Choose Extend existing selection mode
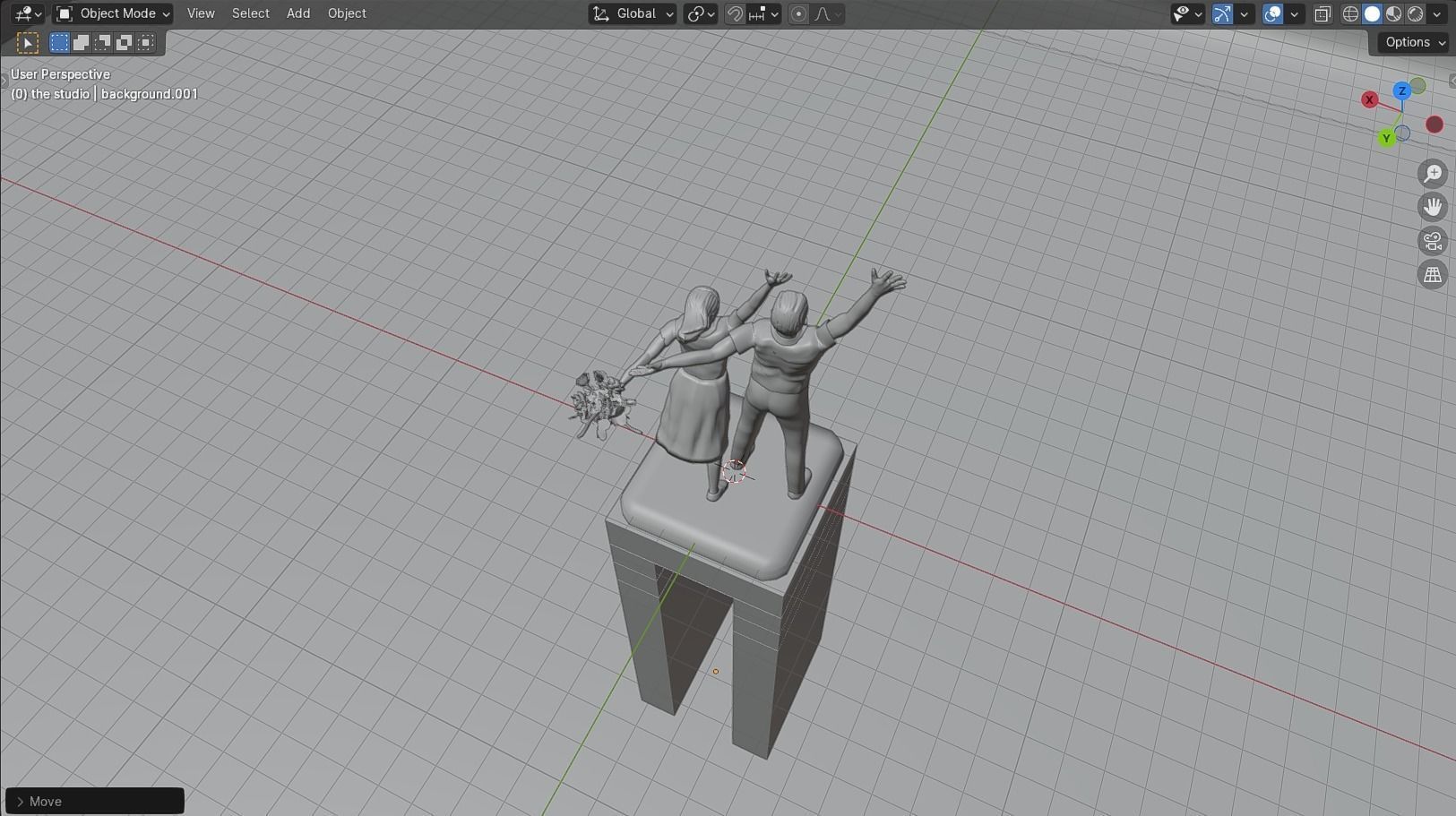 81,42
